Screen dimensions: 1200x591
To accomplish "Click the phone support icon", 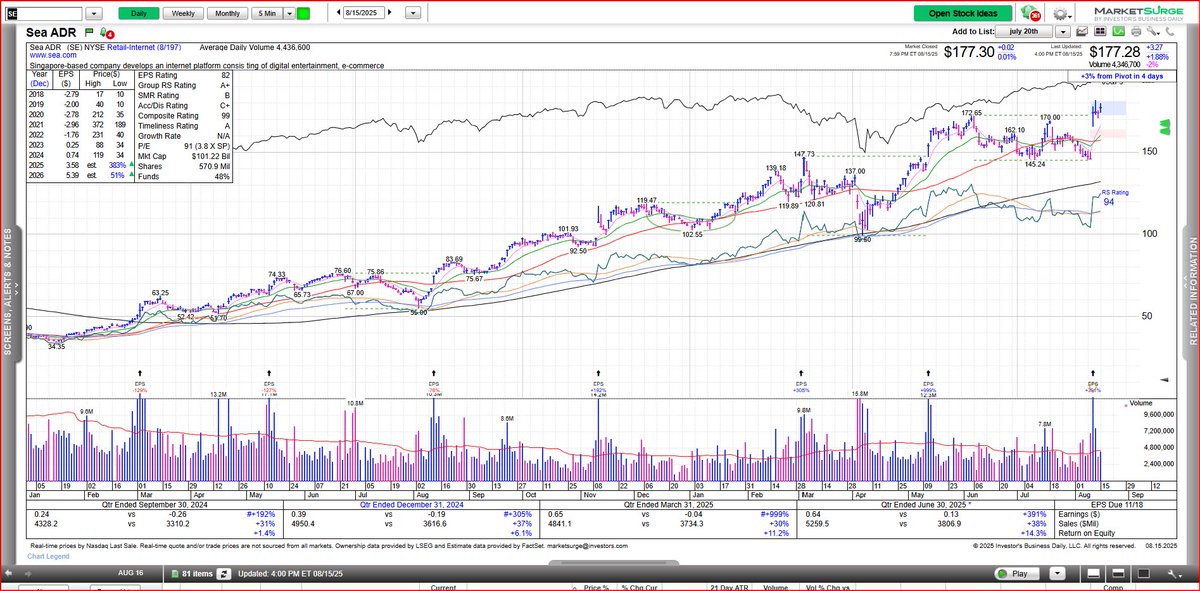I will click(x=1169, y=31).
